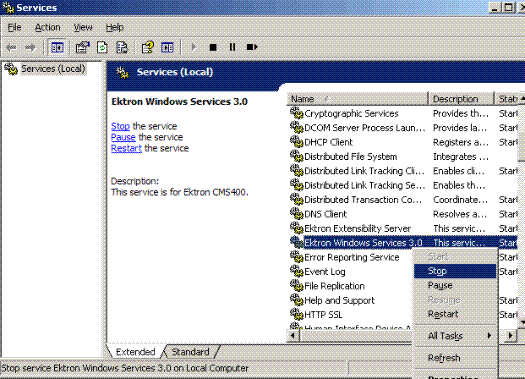Switch to the Extended tab

[135, 352]
